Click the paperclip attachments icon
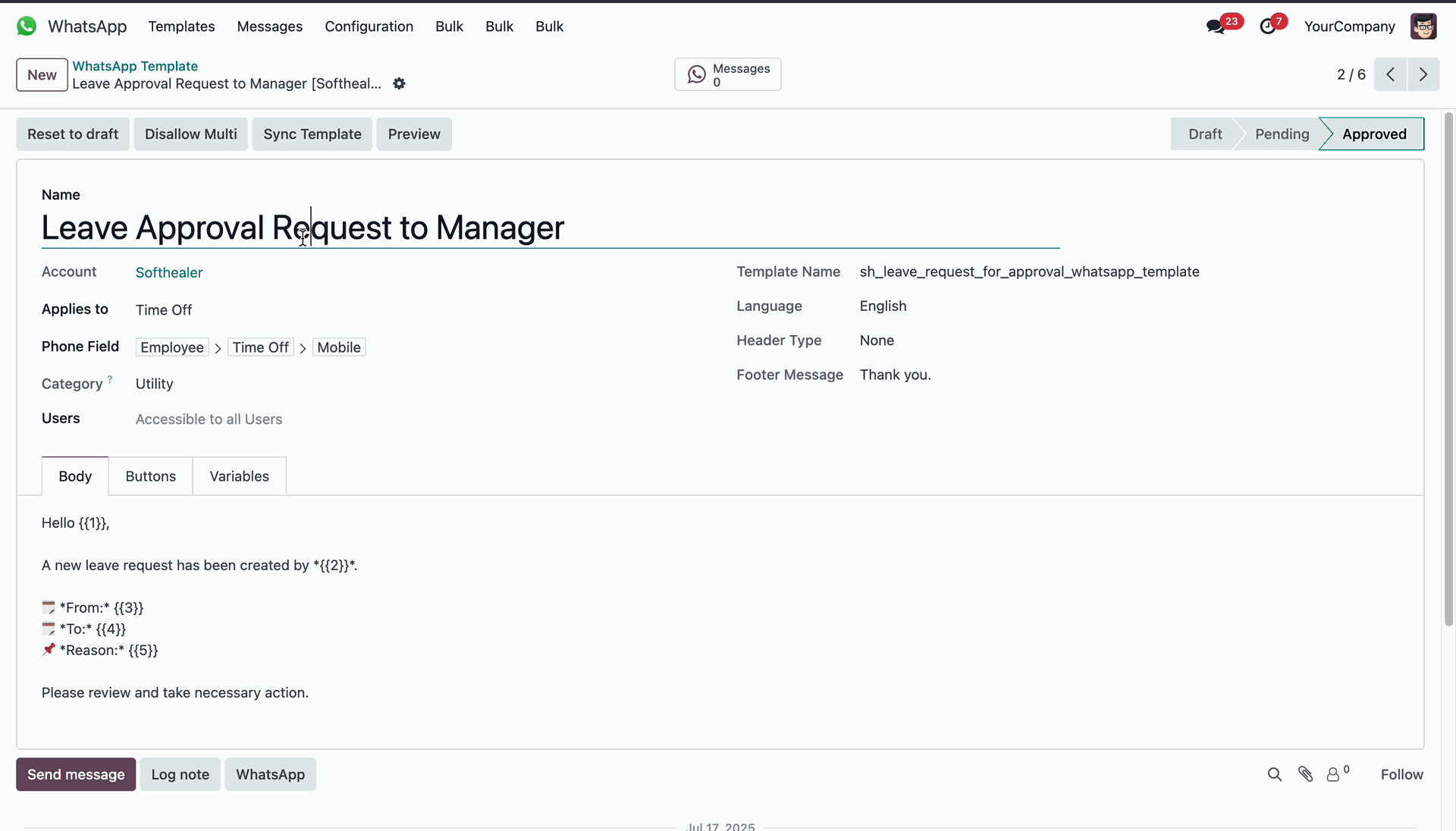This screenshot has height=831, width=1456. [x=1305, y=774]
